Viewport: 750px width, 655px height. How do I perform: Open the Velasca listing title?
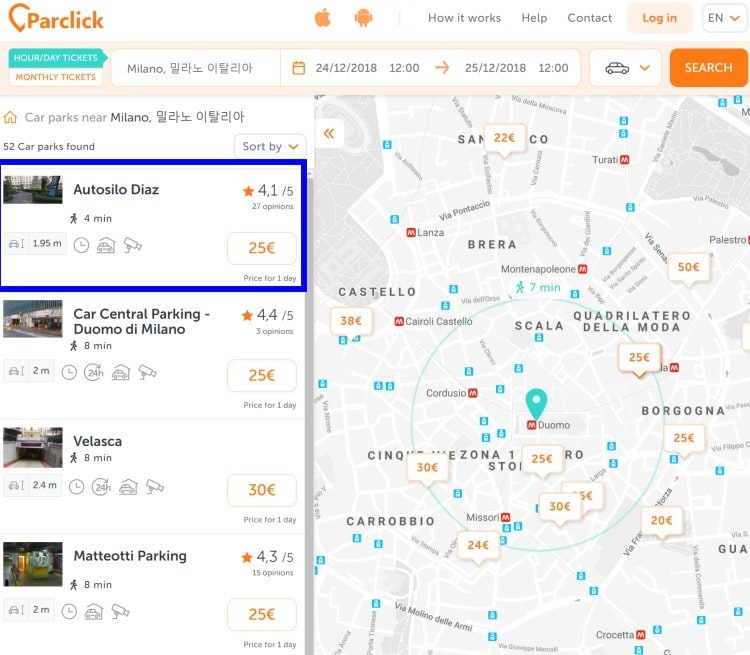[98, 441]
